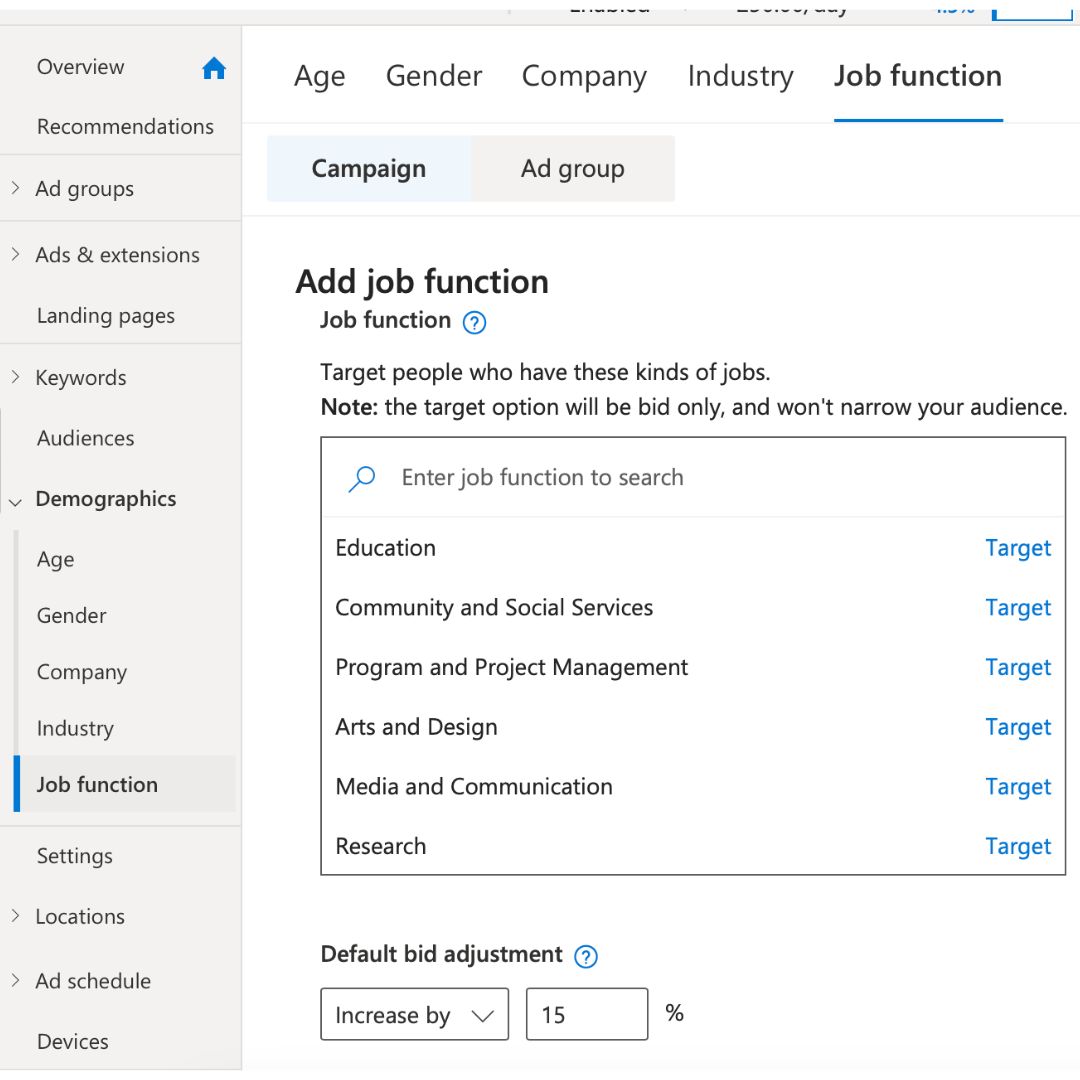This screenshot has width=1080, height=1080.
Task: Target the Education job function
Action: [1018, 548]
